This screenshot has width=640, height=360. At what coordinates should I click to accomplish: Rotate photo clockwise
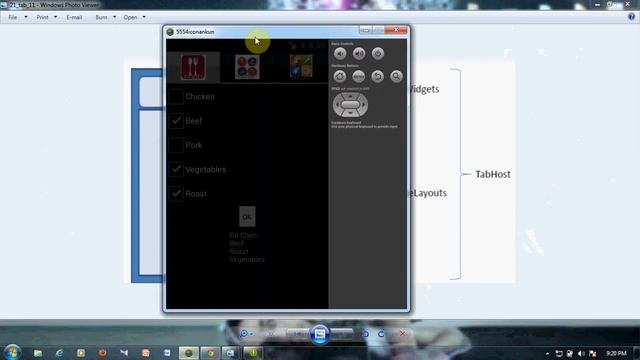381,334
